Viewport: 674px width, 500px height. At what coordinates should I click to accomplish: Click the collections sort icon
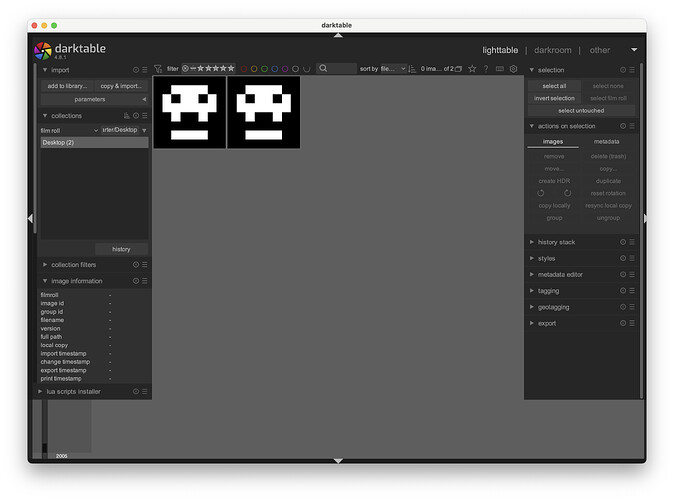click(x=127, y=116)
